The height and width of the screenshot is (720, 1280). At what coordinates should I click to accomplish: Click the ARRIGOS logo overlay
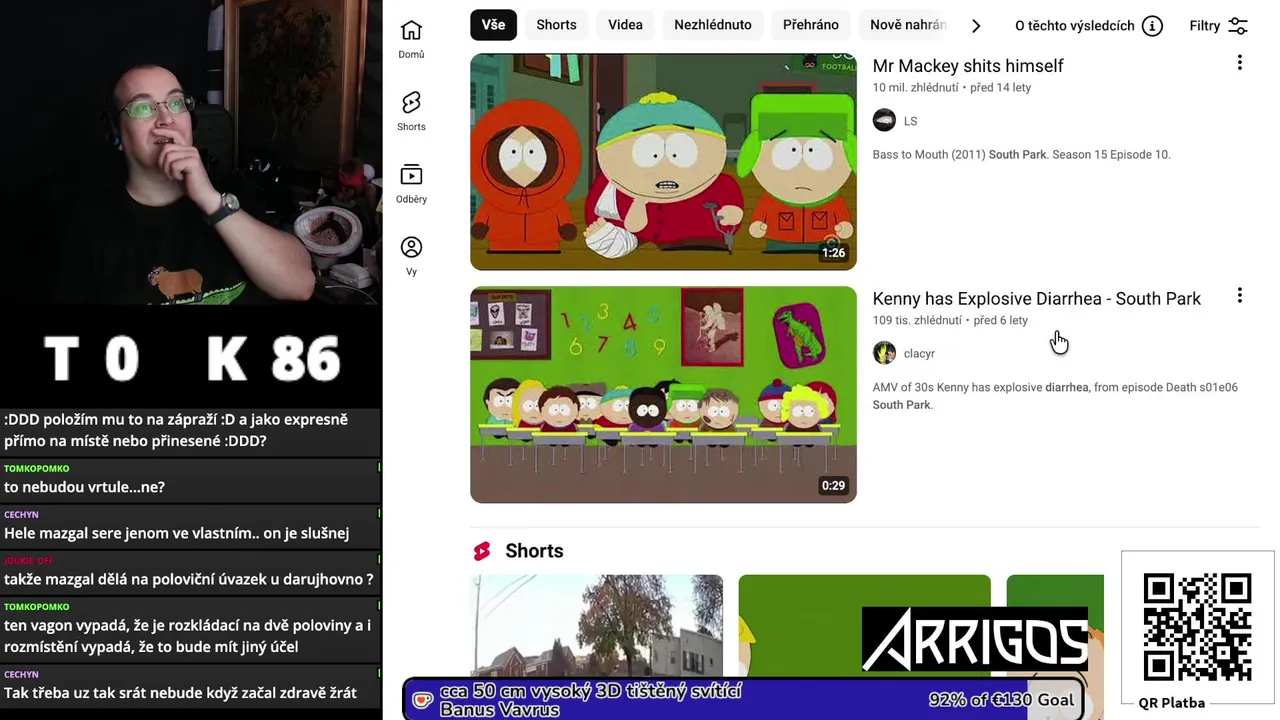[x=975, y=640]
